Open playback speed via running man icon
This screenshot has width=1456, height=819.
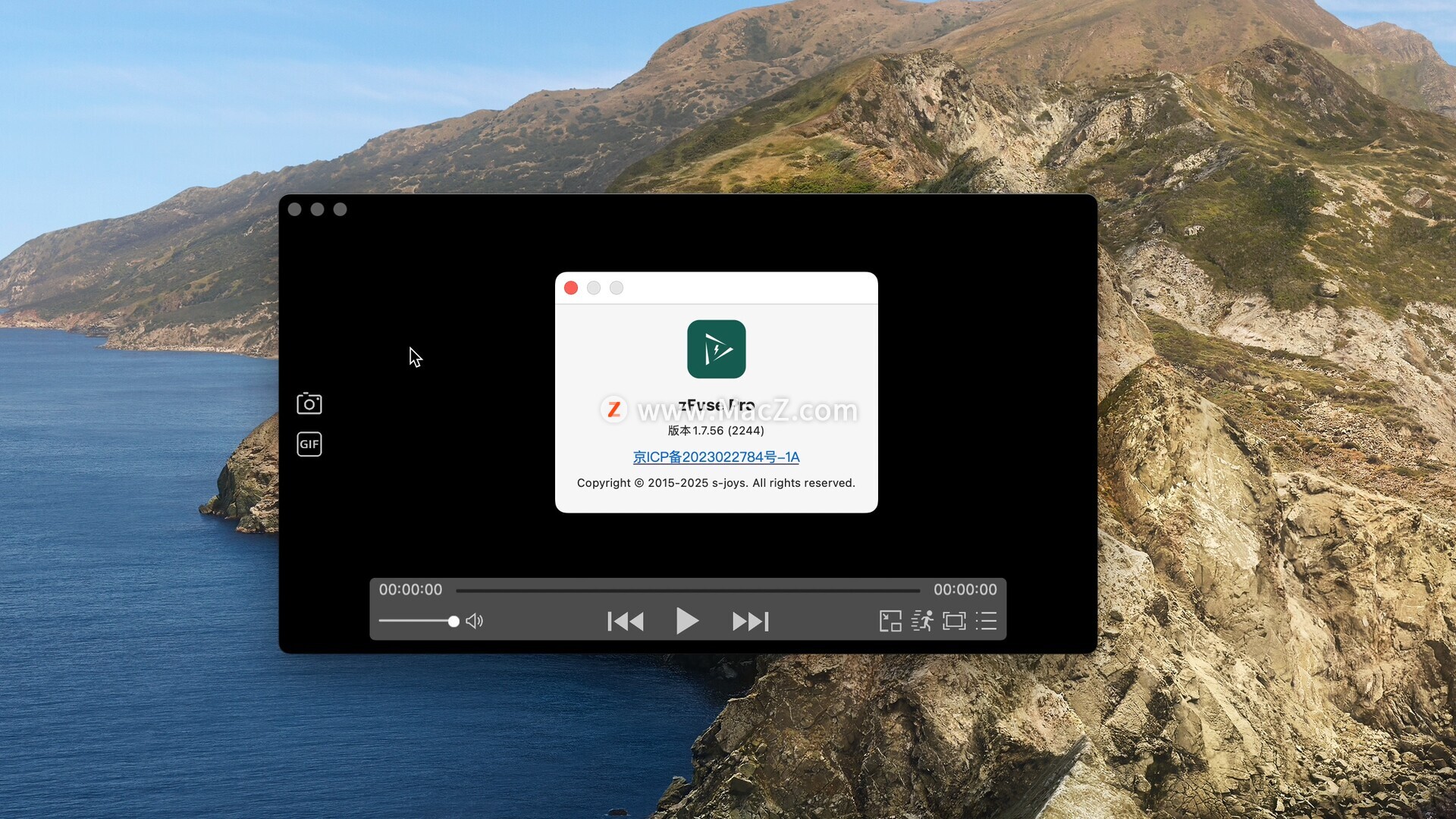pyautogui.click(x=922, y=621)
